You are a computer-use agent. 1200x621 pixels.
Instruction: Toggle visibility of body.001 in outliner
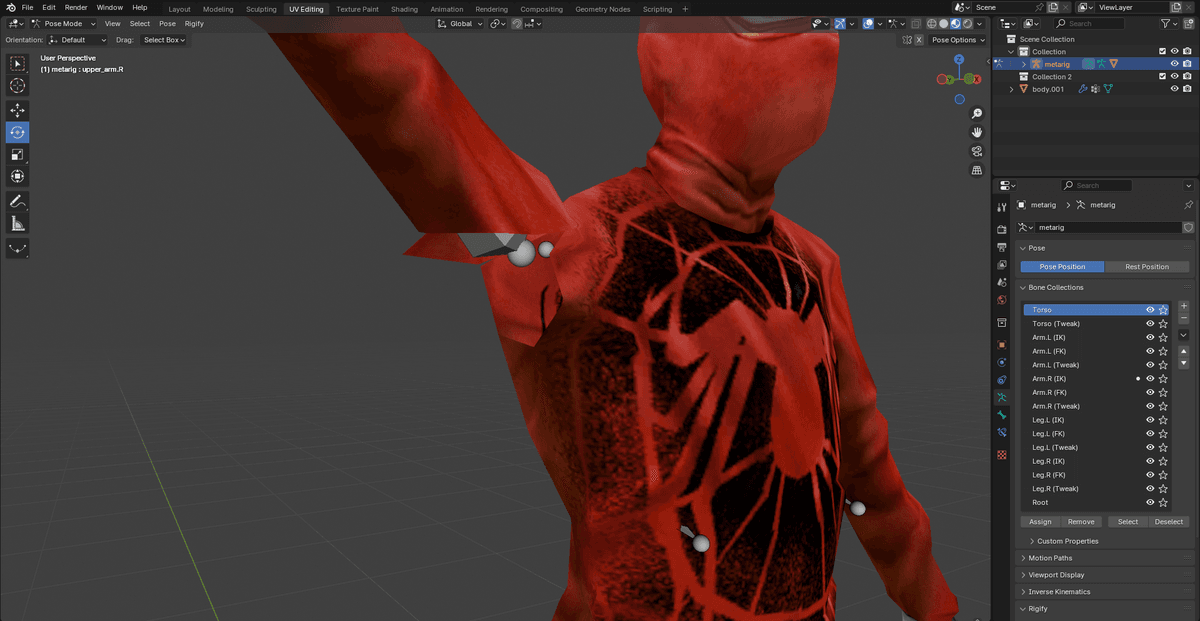(1174, 89)
